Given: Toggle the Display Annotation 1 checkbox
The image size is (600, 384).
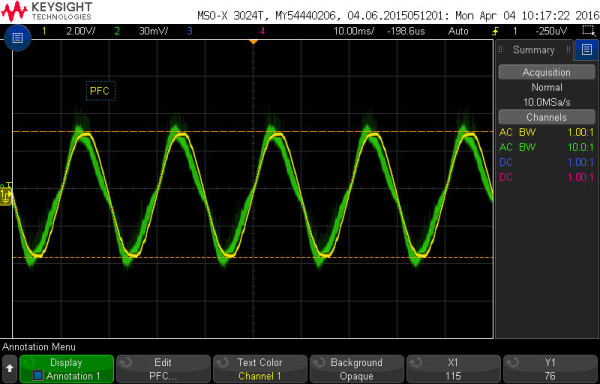Looking at the screenshot, I should [38, 376].
